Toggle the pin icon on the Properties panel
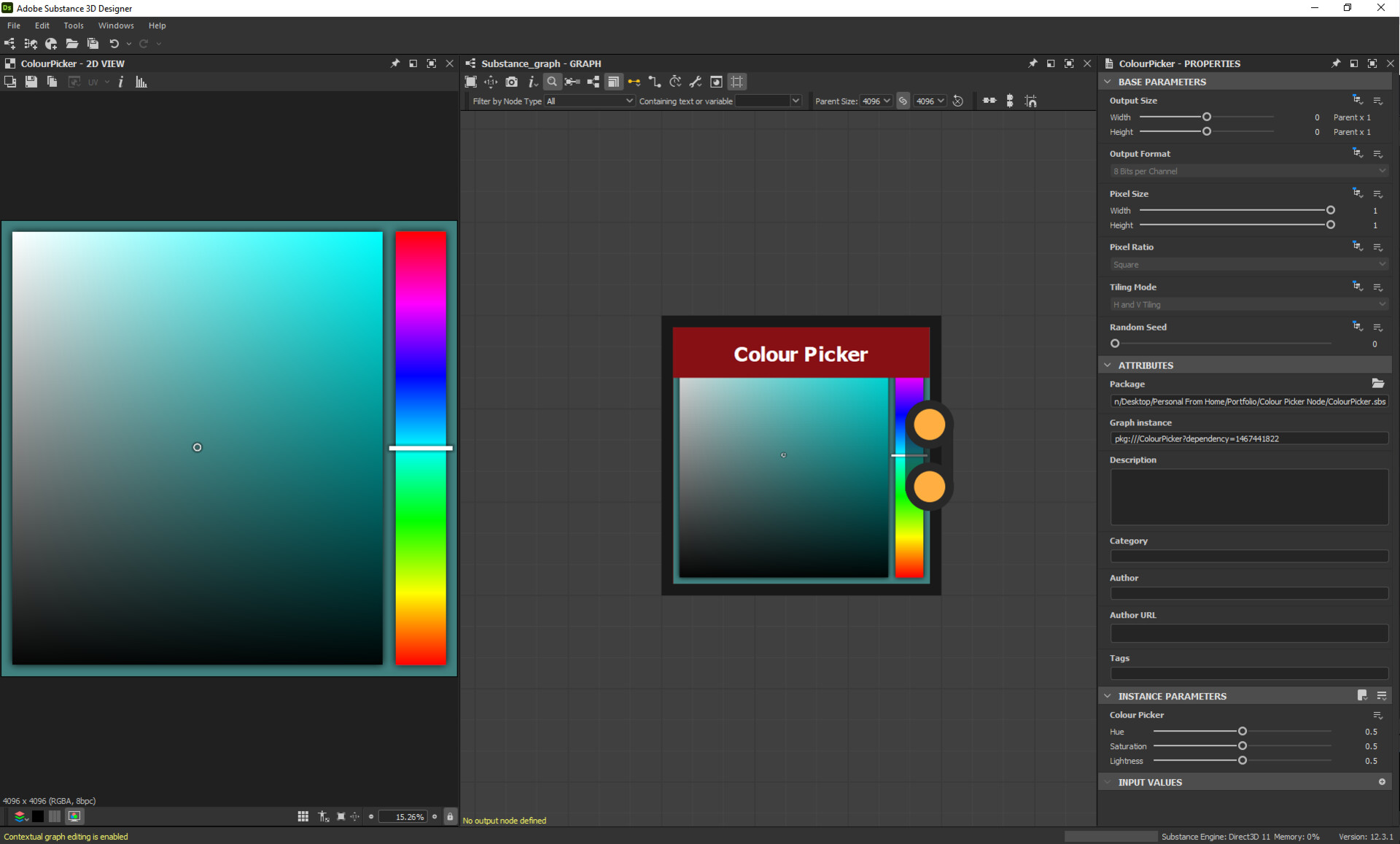The height and width of the screenshot is (844, 1400). [1336, 63]
